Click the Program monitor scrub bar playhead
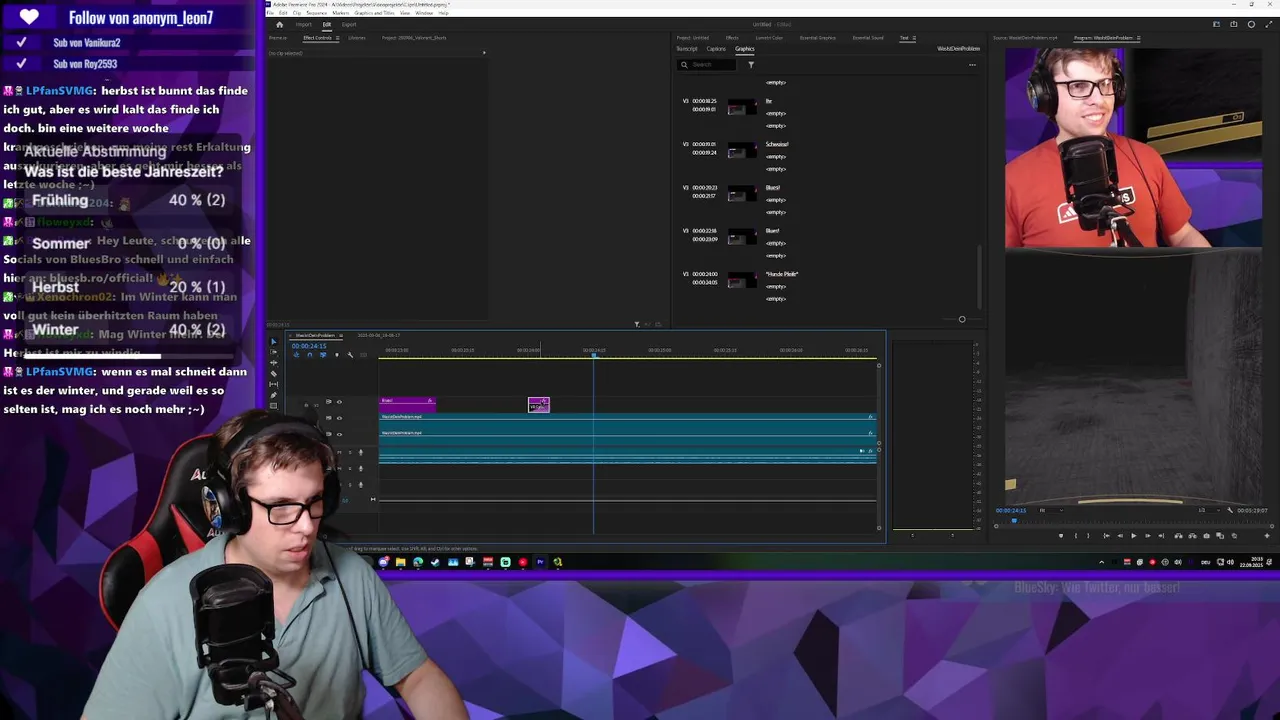 pyautogui.click(x=1014, y=520)
